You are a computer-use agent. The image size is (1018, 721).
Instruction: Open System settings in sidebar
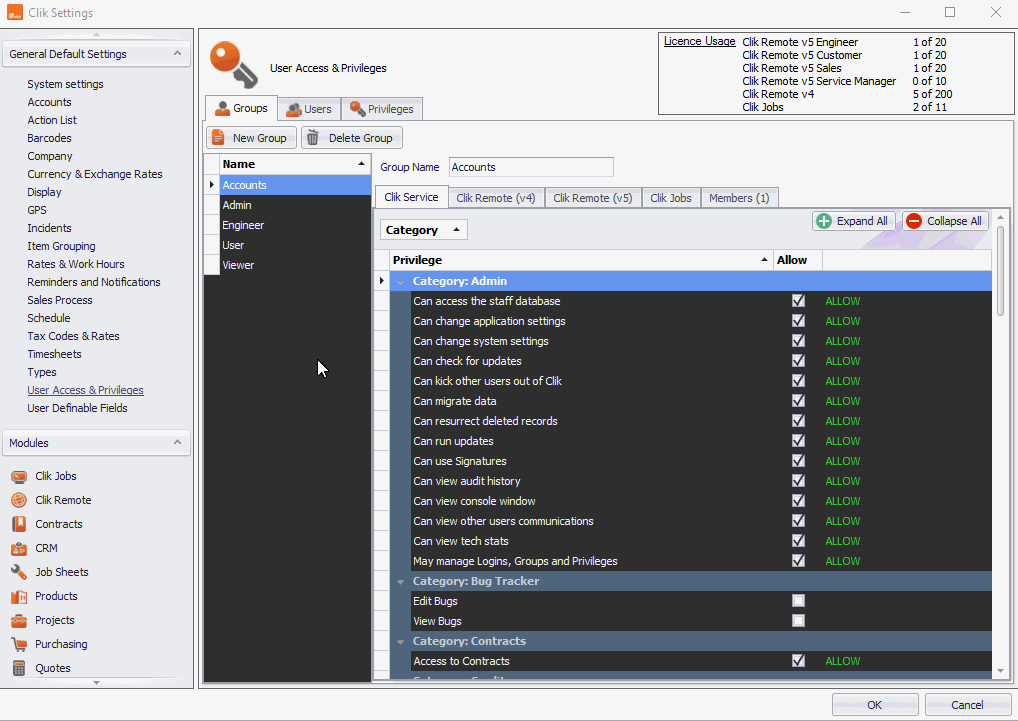coord(65,84)
